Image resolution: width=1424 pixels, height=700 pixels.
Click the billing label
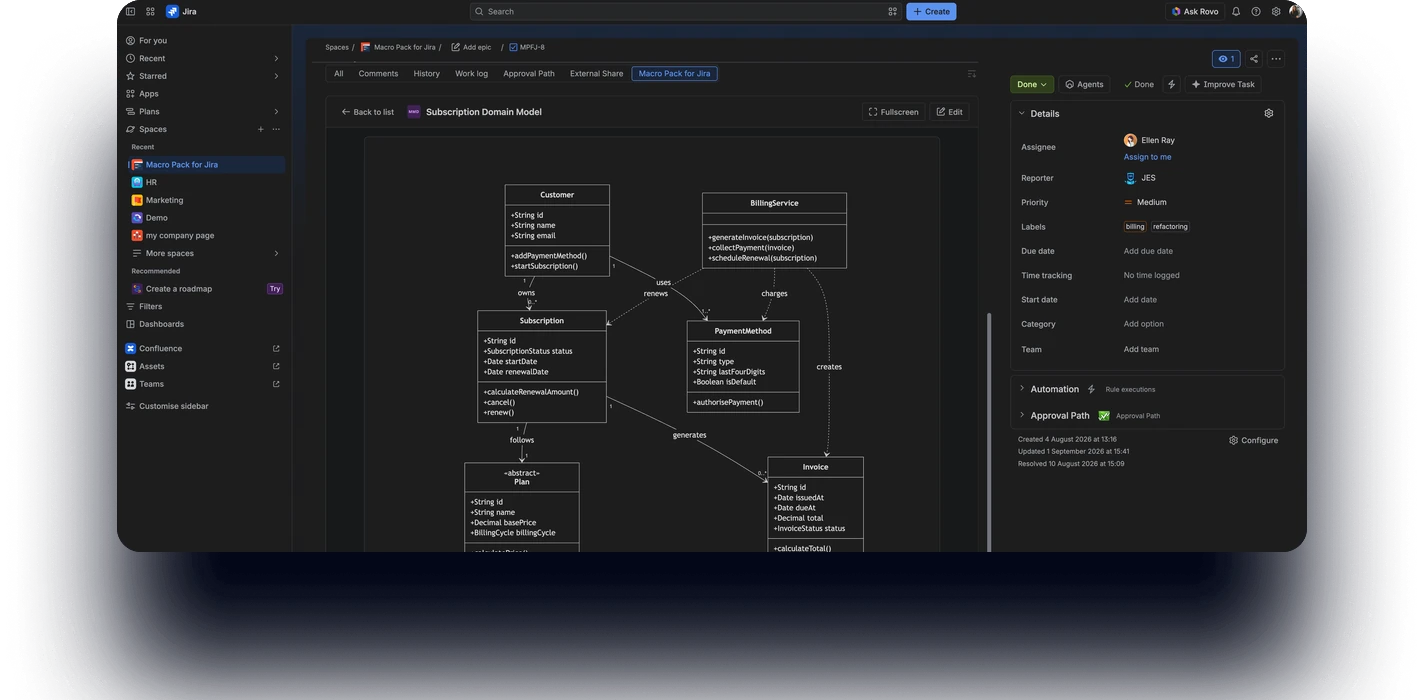1135,227
